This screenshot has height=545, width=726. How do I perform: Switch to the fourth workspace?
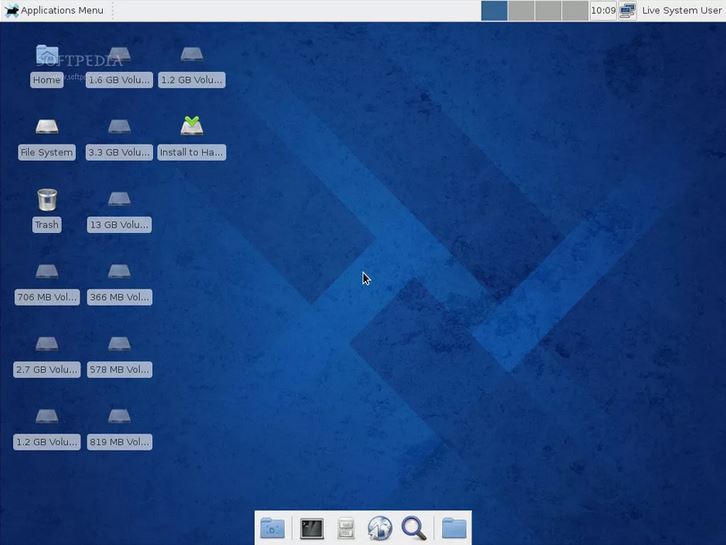click(575, 11)
